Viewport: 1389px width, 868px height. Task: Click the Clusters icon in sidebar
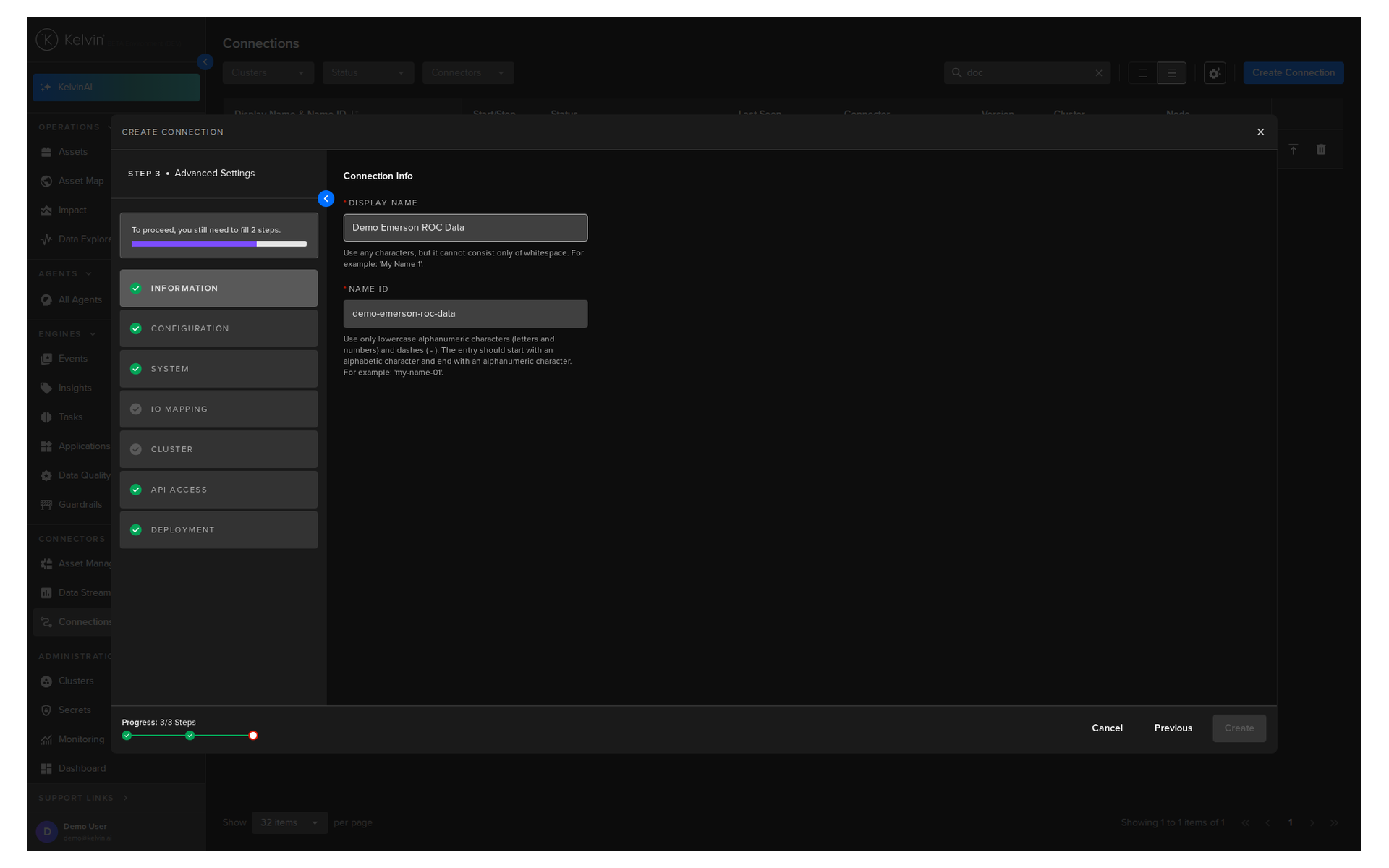point(46,681)
